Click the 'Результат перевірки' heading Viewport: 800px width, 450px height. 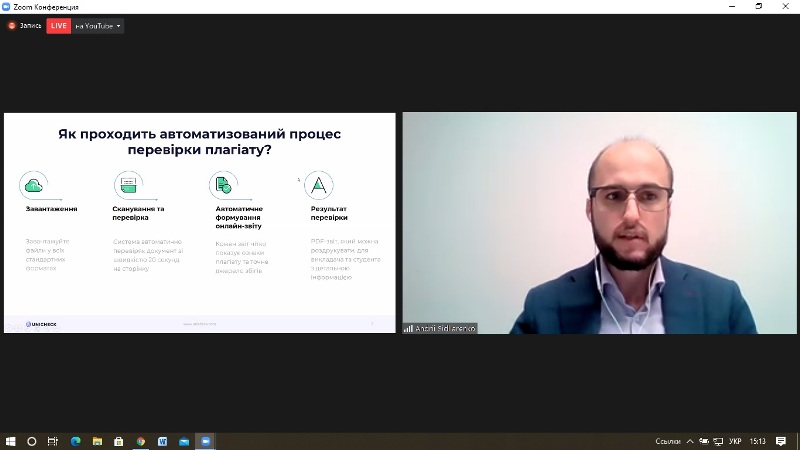329,213
